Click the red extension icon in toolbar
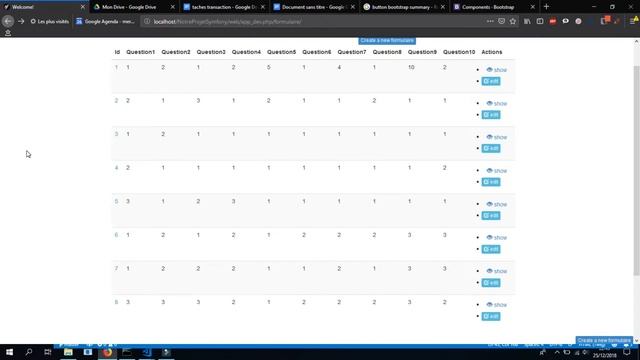Viewport: 640px width, 360px height. pyautogui.click(x=553, y=21)
